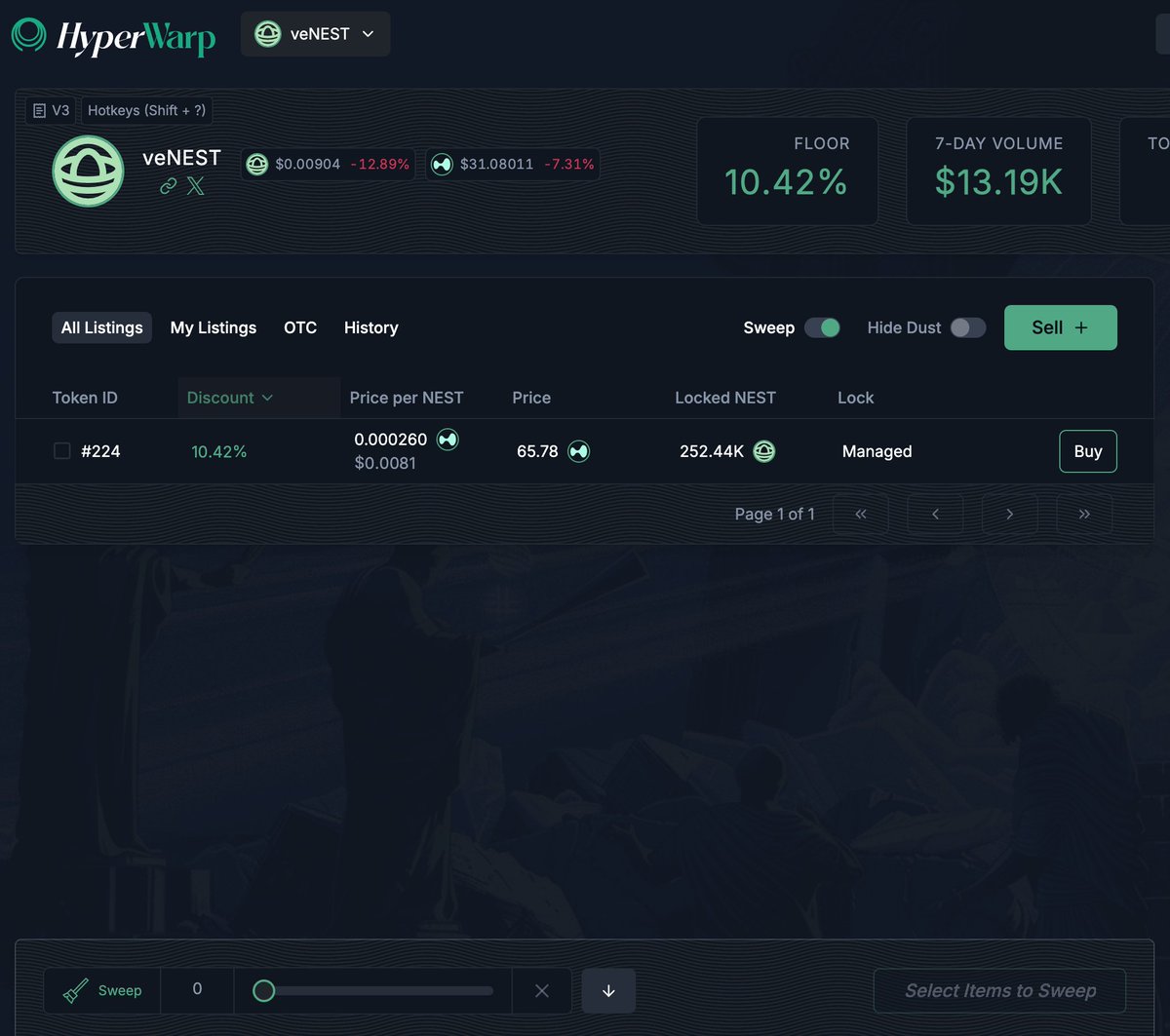The width and height of the screenshot is (1170, 1036).
Task: Click the Lock column header
Action: (x=856, y=398)
